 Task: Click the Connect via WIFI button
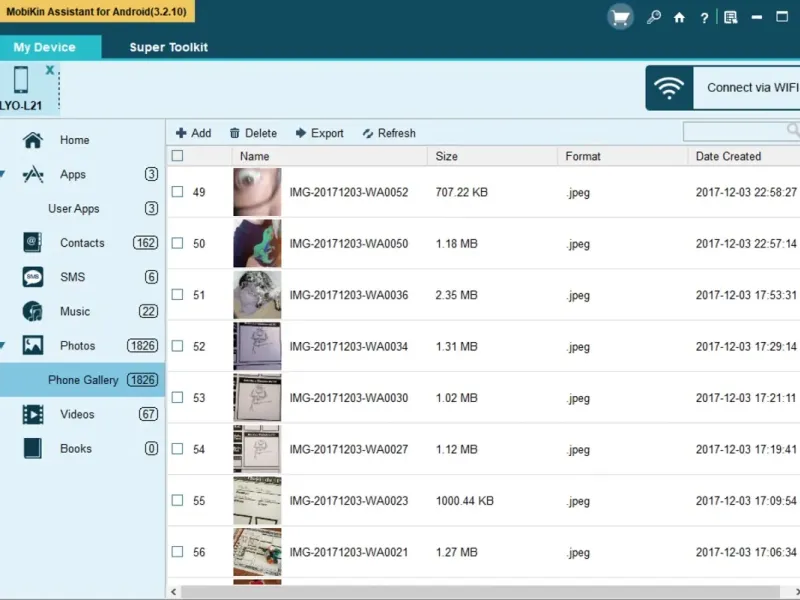point(722,88)
